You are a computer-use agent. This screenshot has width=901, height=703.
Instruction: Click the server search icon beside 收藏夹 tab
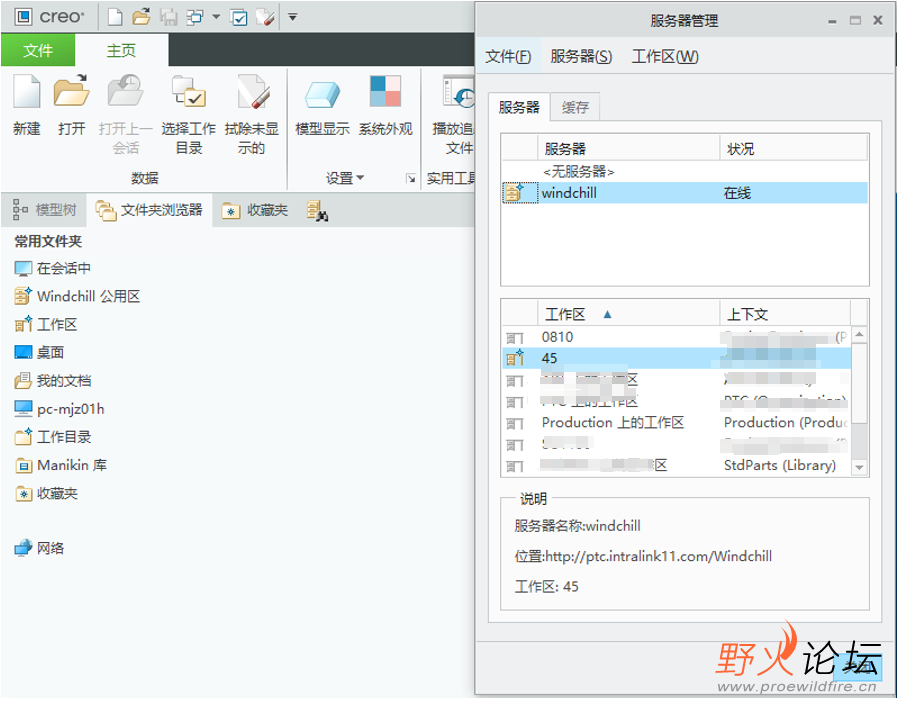[317, 211]
